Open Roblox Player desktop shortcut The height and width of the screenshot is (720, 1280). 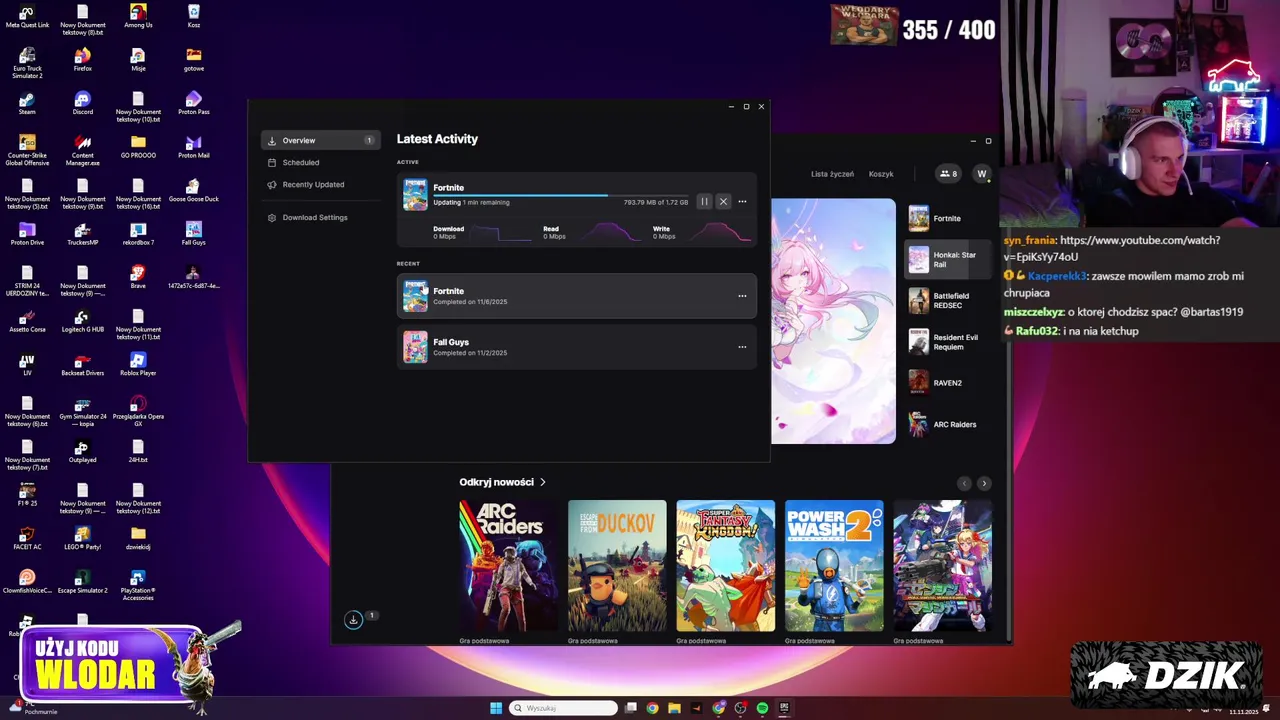coord(138,364)
